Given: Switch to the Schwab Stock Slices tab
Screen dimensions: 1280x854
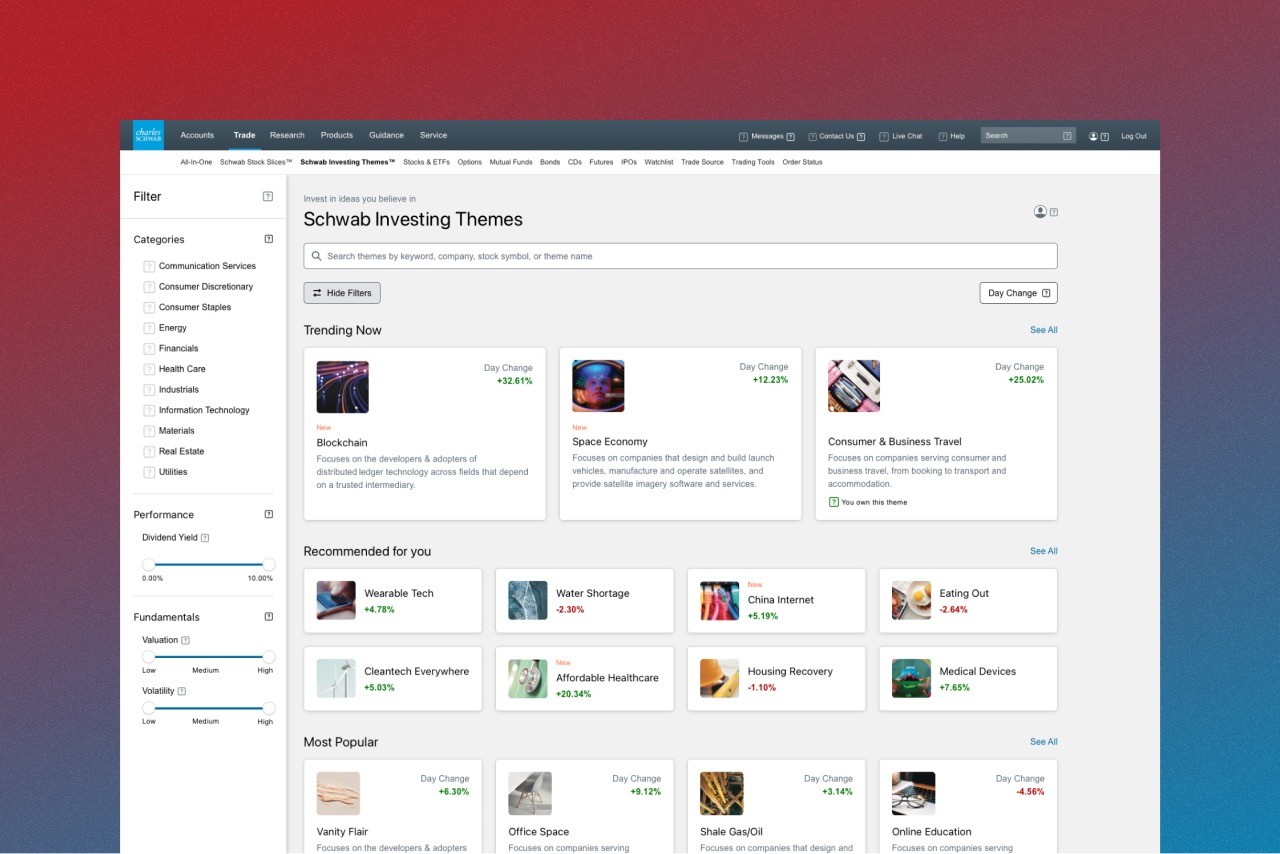Looking at the screenshot, I should [x=253, y=161].
